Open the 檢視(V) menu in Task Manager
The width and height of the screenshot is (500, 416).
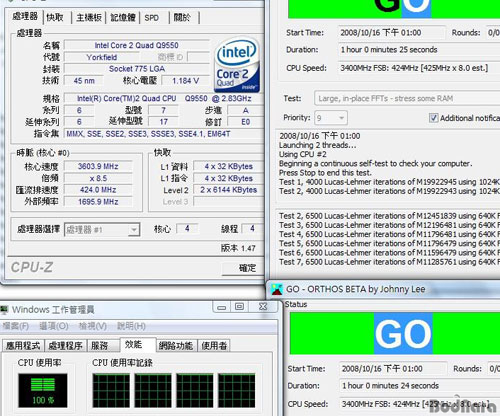click(93, 326)
